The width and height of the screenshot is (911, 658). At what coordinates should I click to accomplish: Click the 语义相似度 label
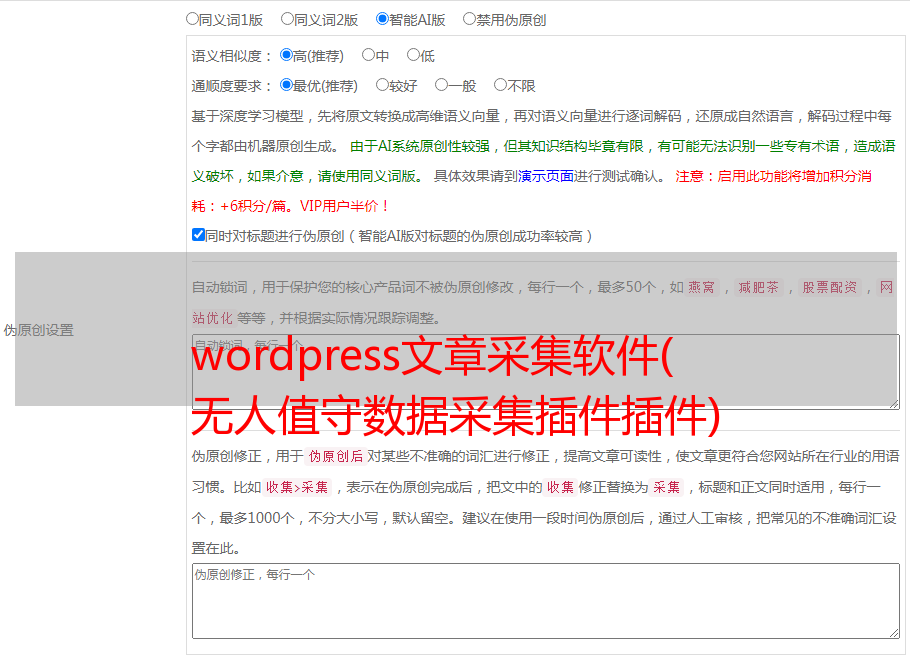pyautogui.click(x=231, y=56)
